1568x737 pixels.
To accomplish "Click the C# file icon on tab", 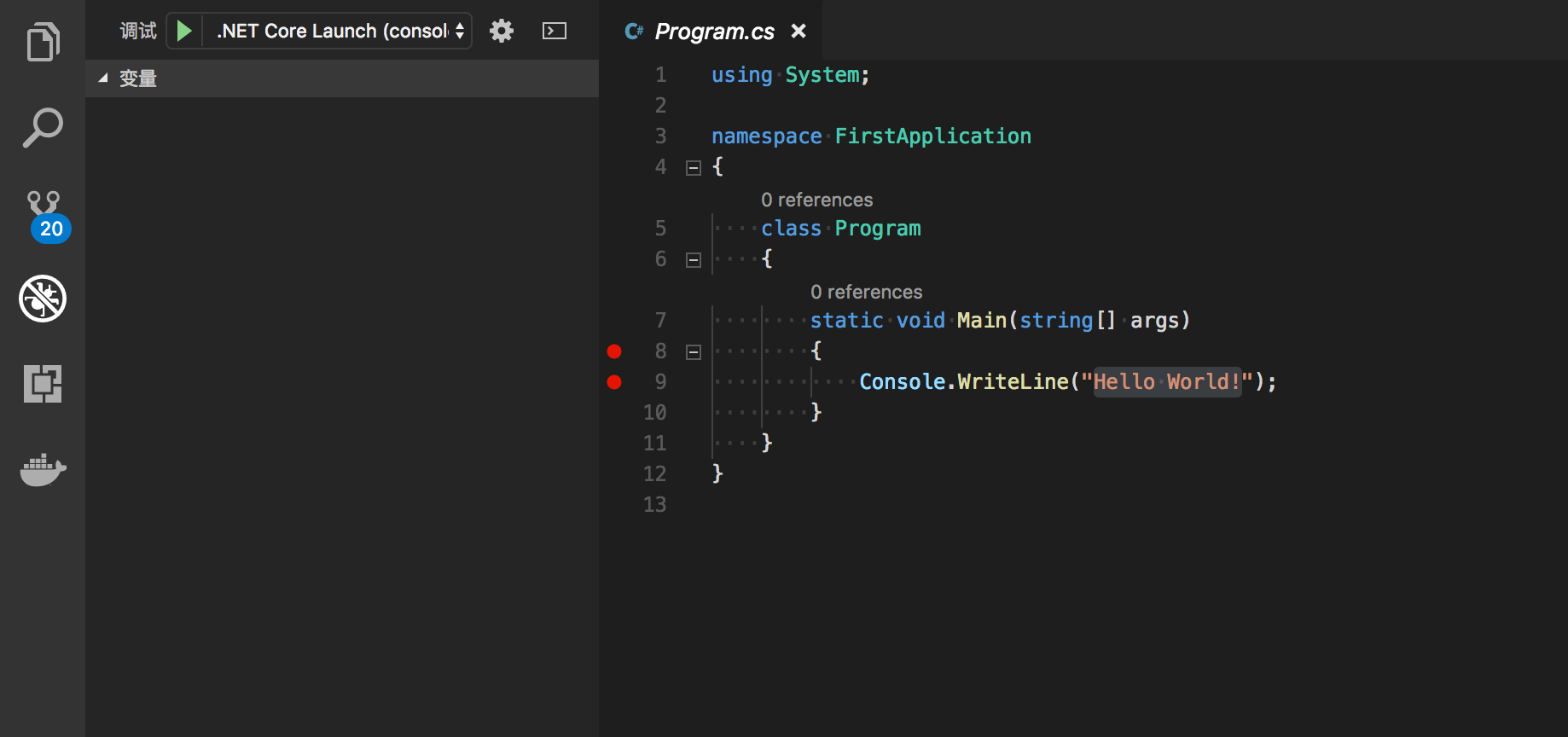I will point(634,32).
